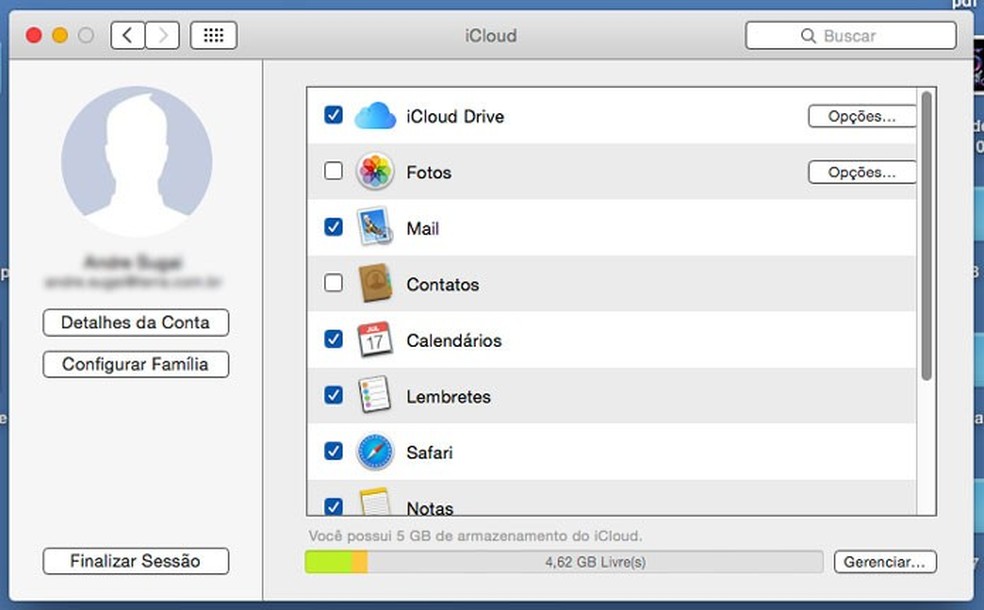Screen dimensions: 984x610
Task: Uncheck the iCloud Drive checkbox
Action: coord(334,116)
